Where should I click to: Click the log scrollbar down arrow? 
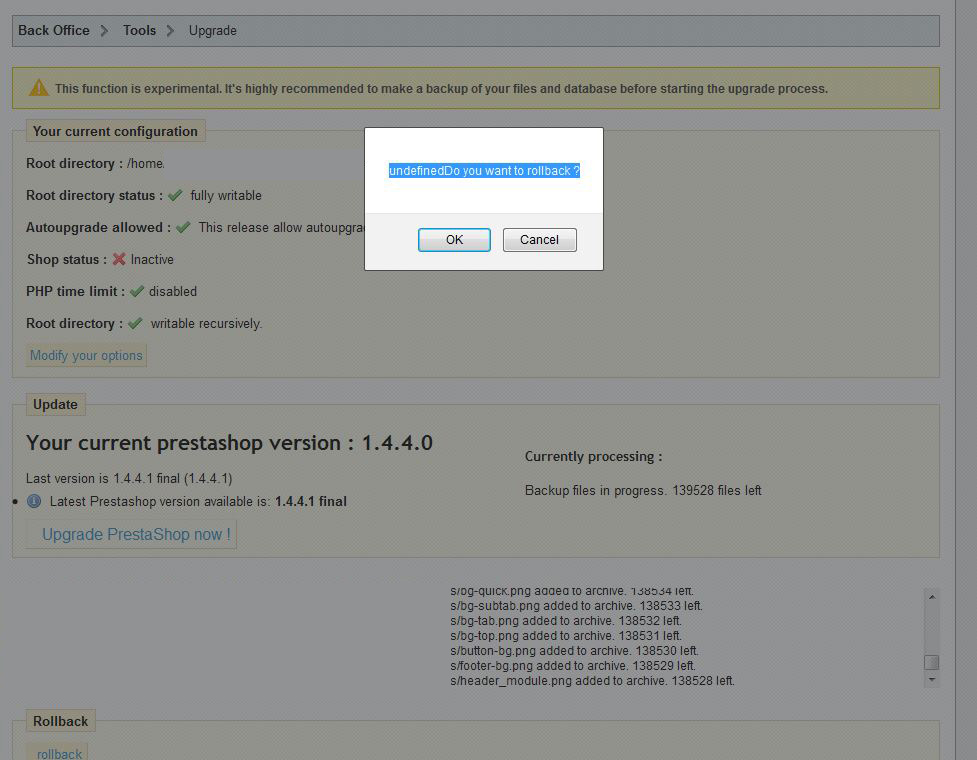(x=932, y=680)
